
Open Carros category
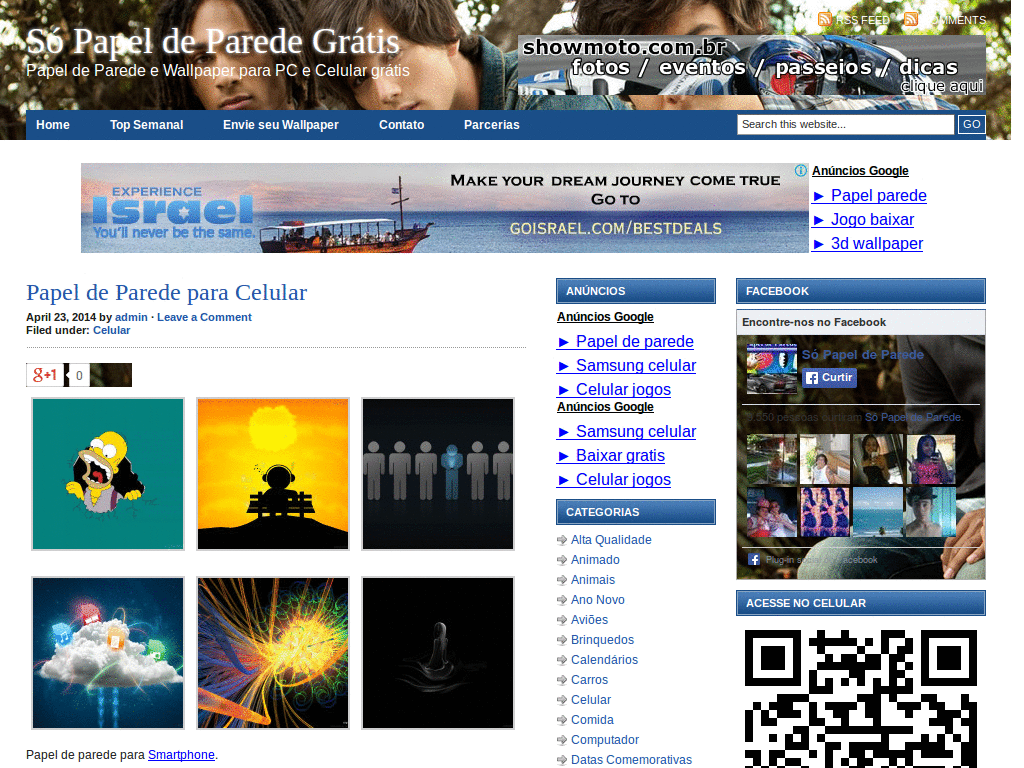[589, 680]
